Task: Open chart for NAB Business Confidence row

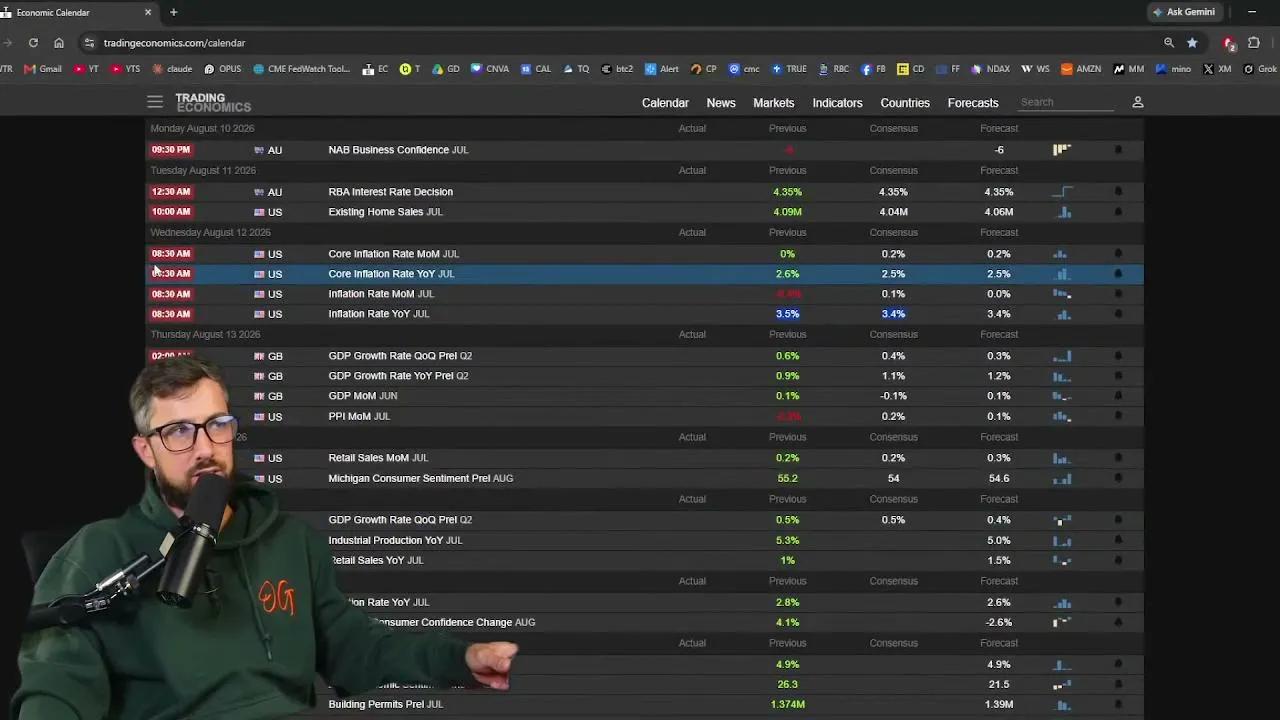Action: (x=1062, y=150)
